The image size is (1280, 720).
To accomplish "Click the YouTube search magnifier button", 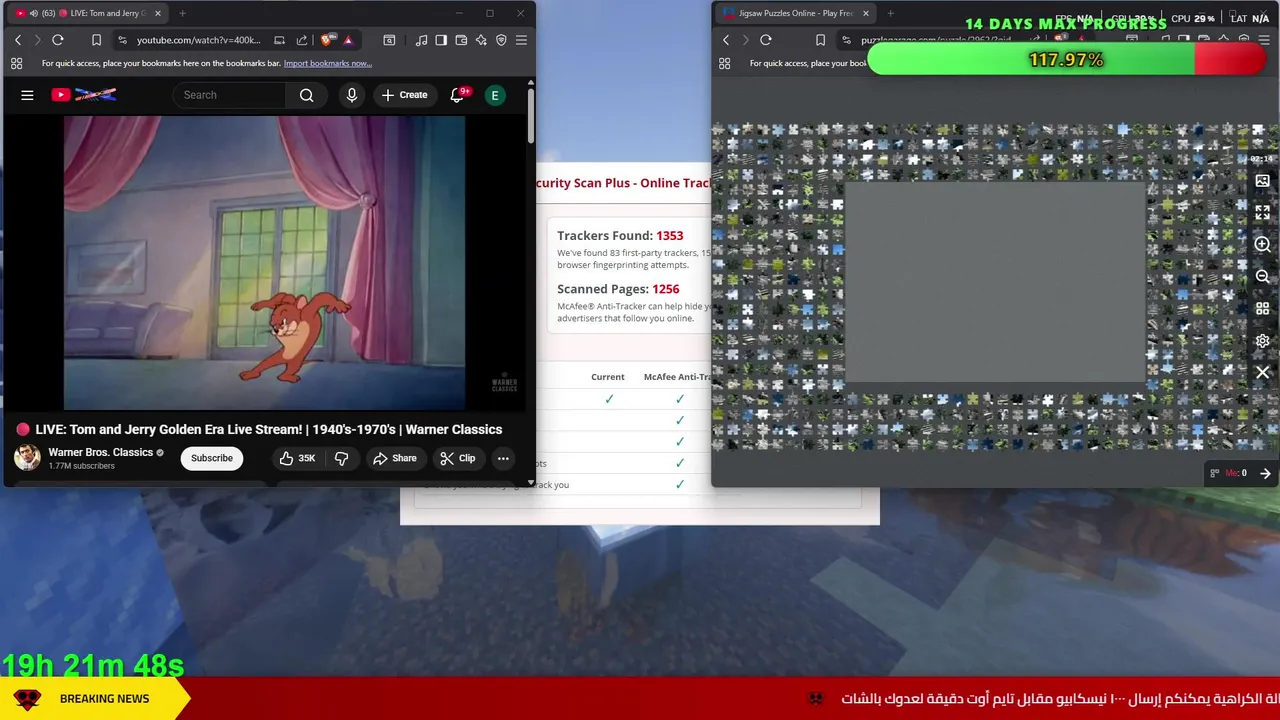I will (x=307, y=95).
